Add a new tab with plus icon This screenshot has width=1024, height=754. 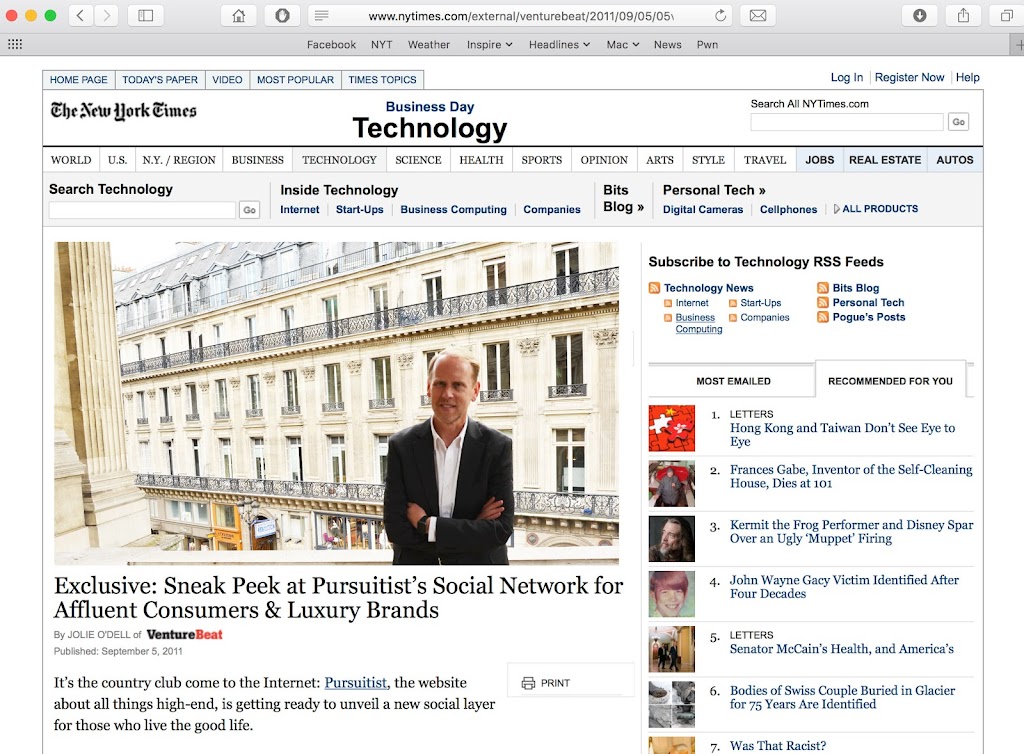click(1017, 44)
